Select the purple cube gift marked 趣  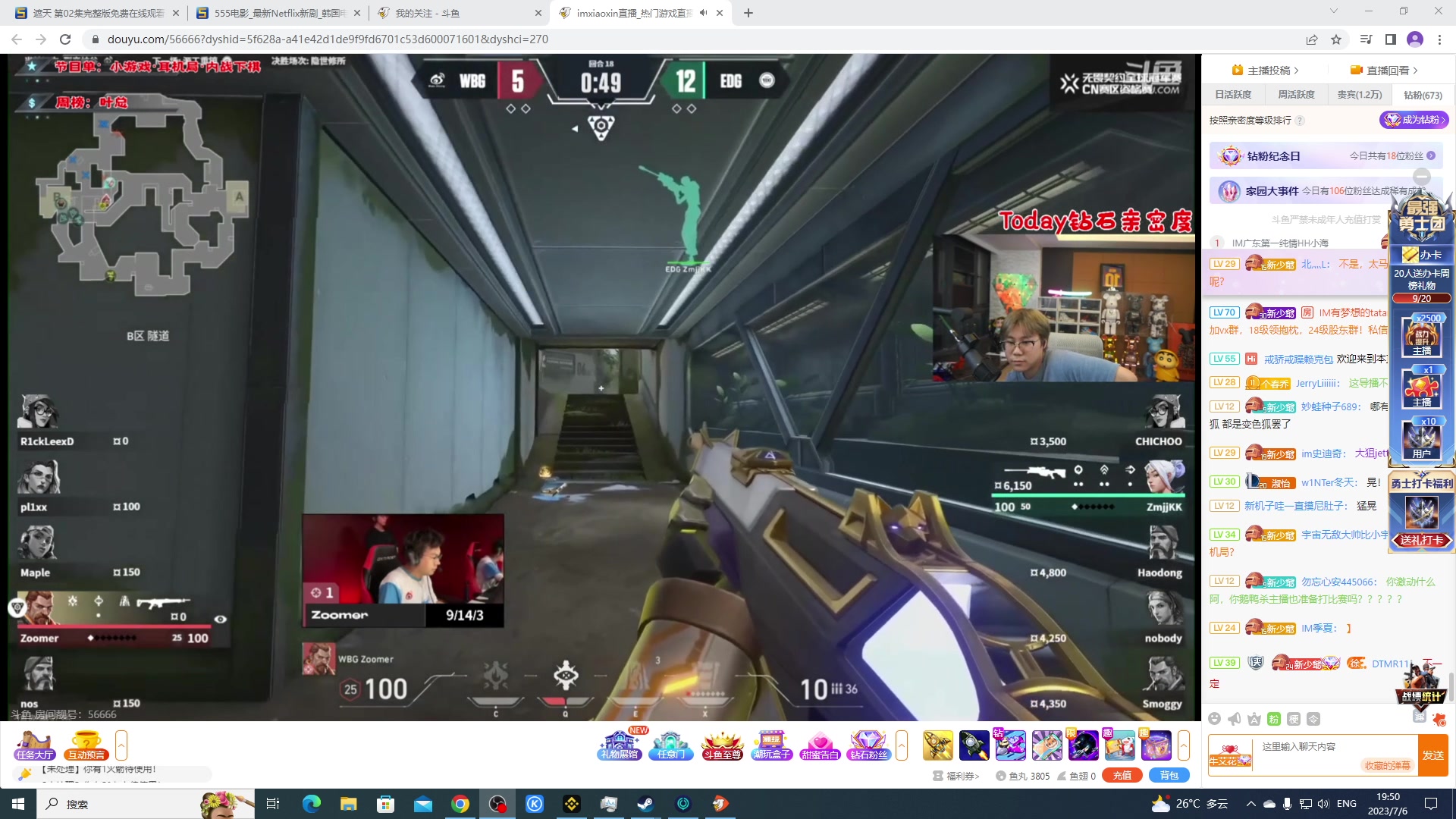click(1156, 745)
